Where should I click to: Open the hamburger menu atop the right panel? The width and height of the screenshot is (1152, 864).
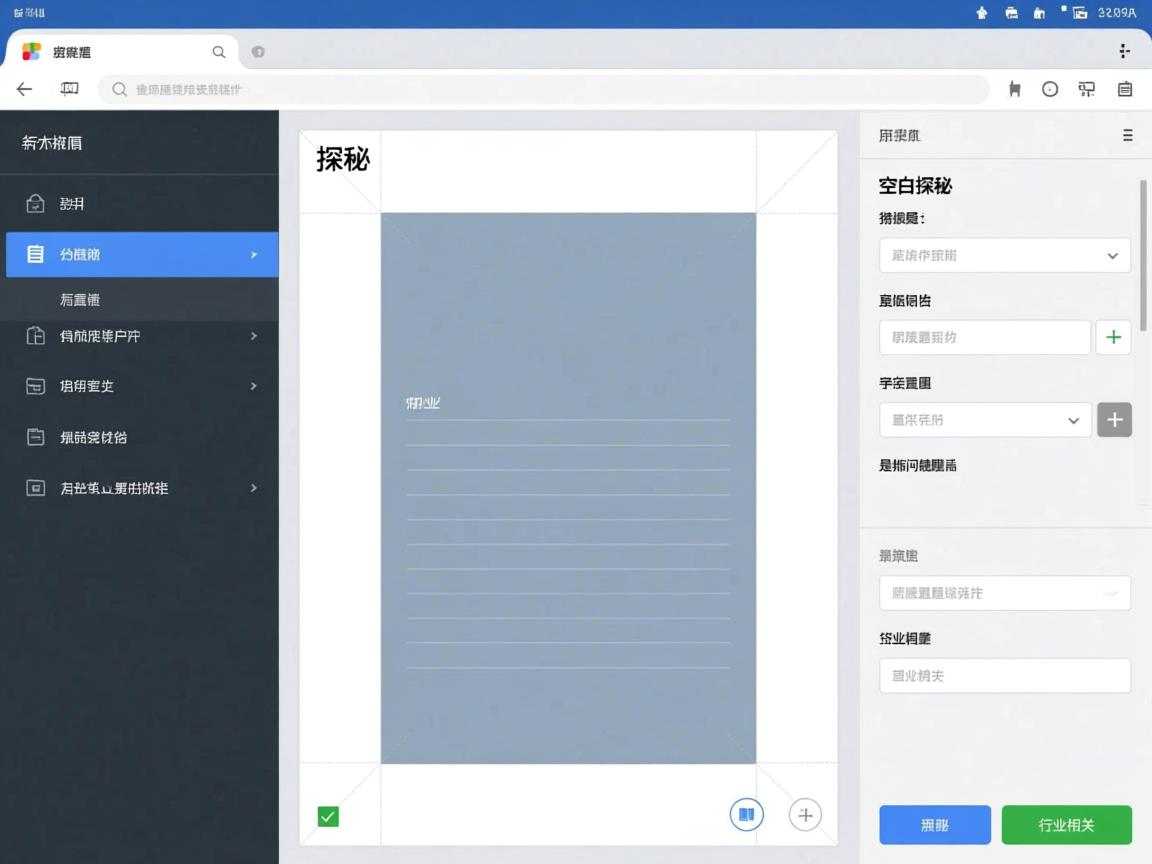click(x=1127, y=135)
